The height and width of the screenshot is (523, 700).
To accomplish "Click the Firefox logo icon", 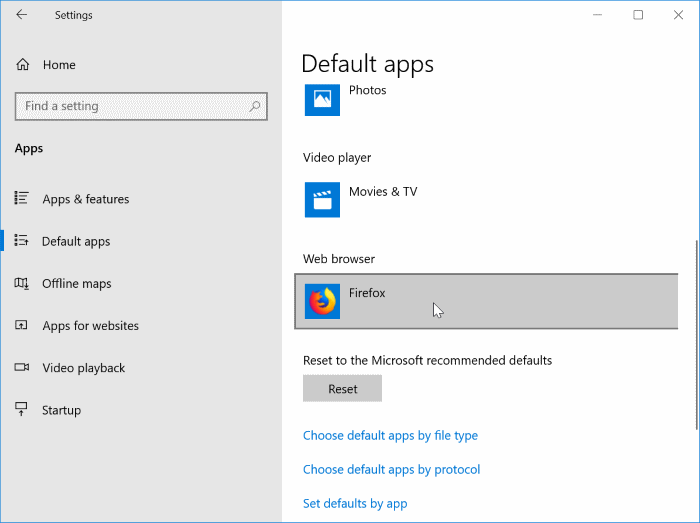I will (x=322, y=301).
